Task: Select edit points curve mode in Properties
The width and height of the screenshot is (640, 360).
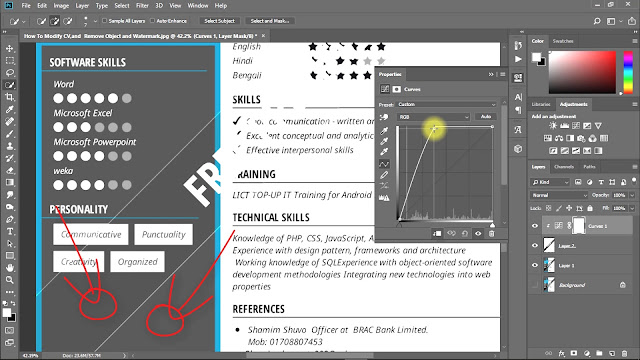Action: coord(384,164)
